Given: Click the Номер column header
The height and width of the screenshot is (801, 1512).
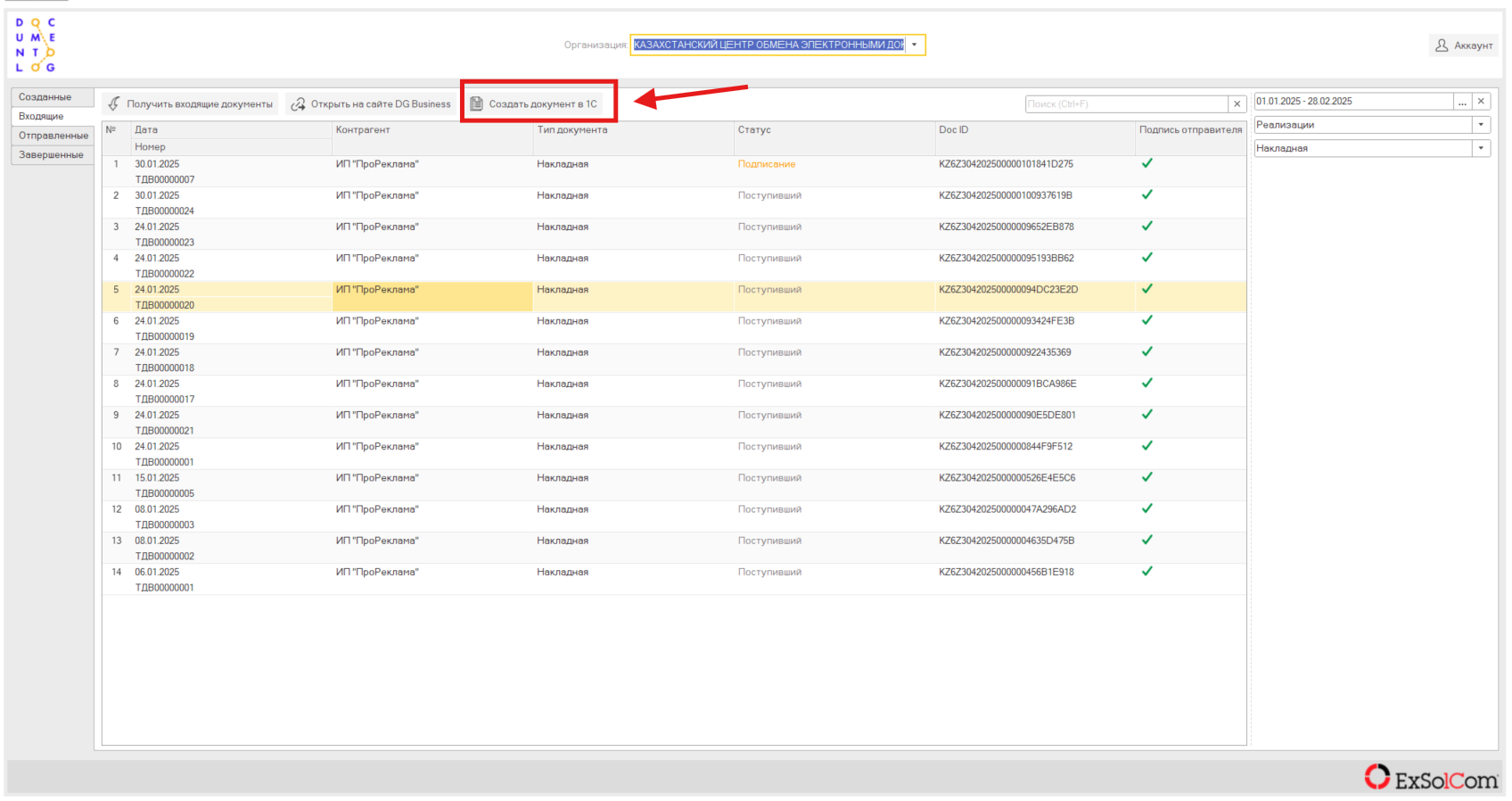Looking at the screenshot, I should [232, 147].
